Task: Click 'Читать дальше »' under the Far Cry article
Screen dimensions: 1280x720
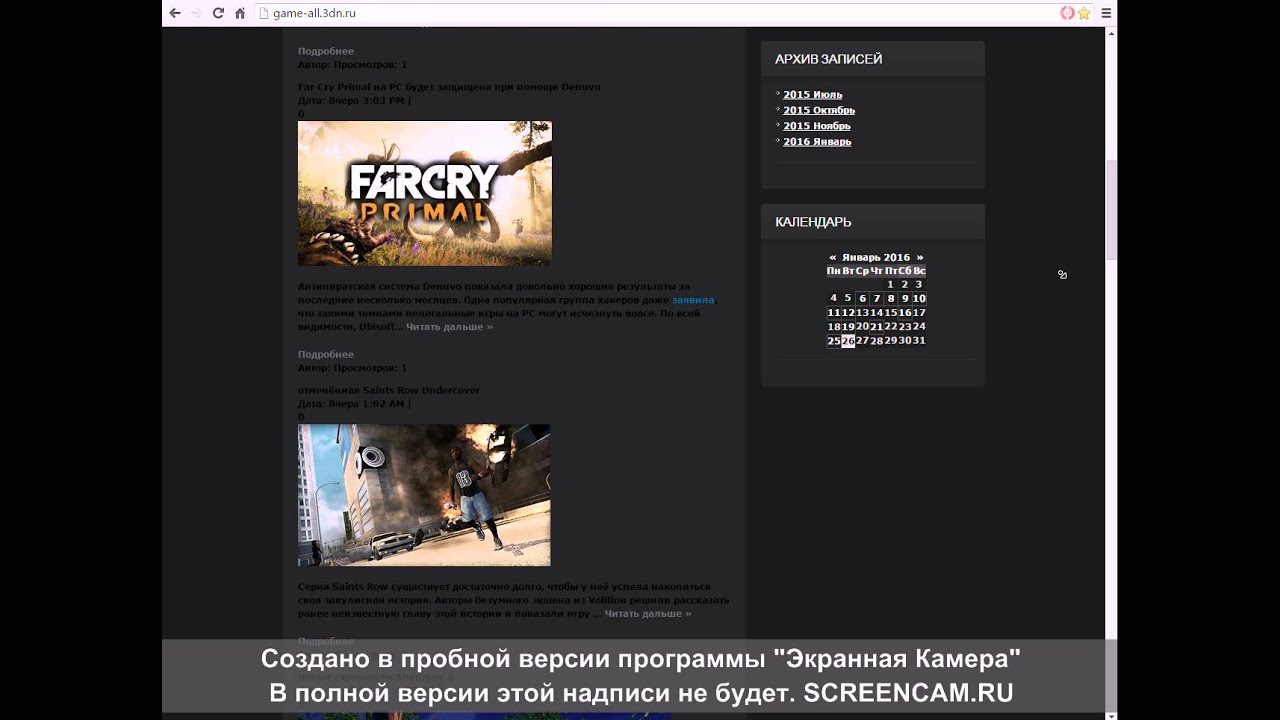Action: tap(449, 327)
